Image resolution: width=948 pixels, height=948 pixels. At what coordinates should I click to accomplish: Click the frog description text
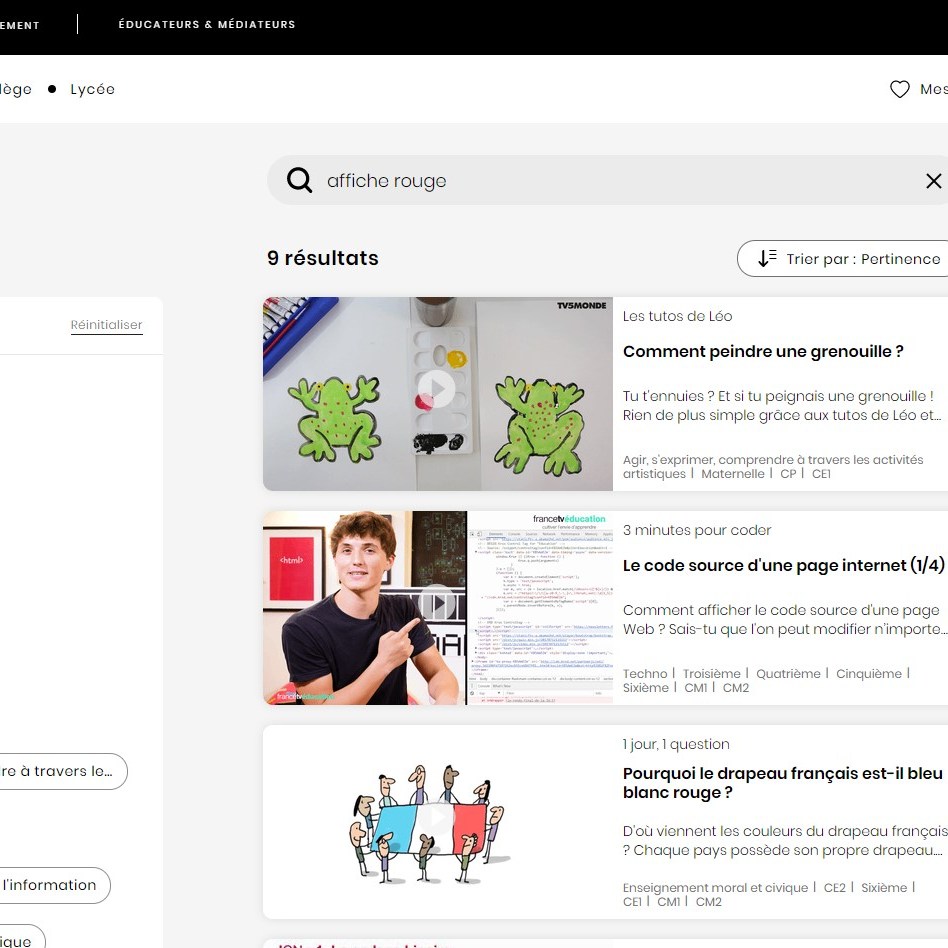click(782, 406)
